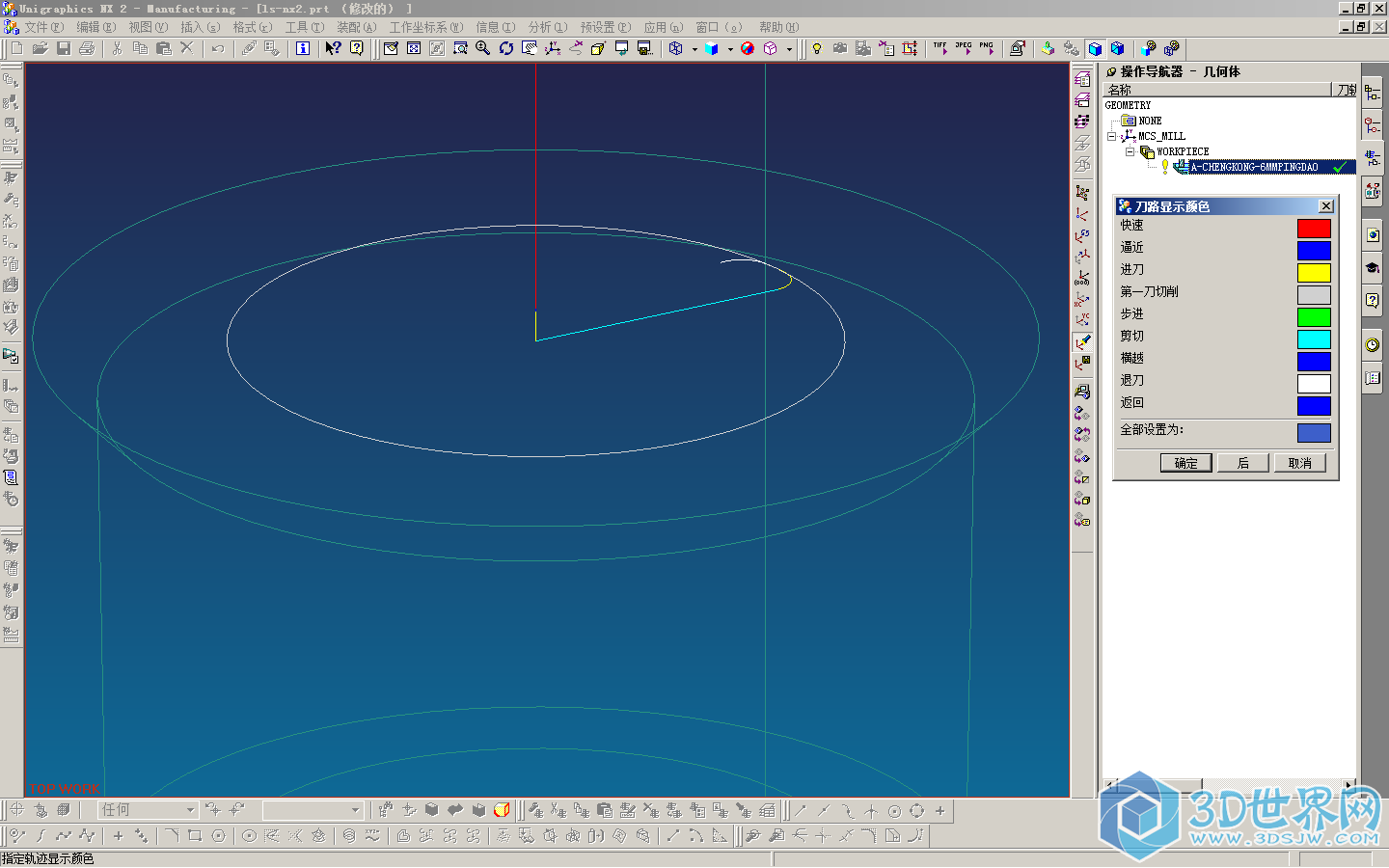Viewport: 1389px width, 868px height.
Task: Export the view as PNG
Action: pos(987,48)
